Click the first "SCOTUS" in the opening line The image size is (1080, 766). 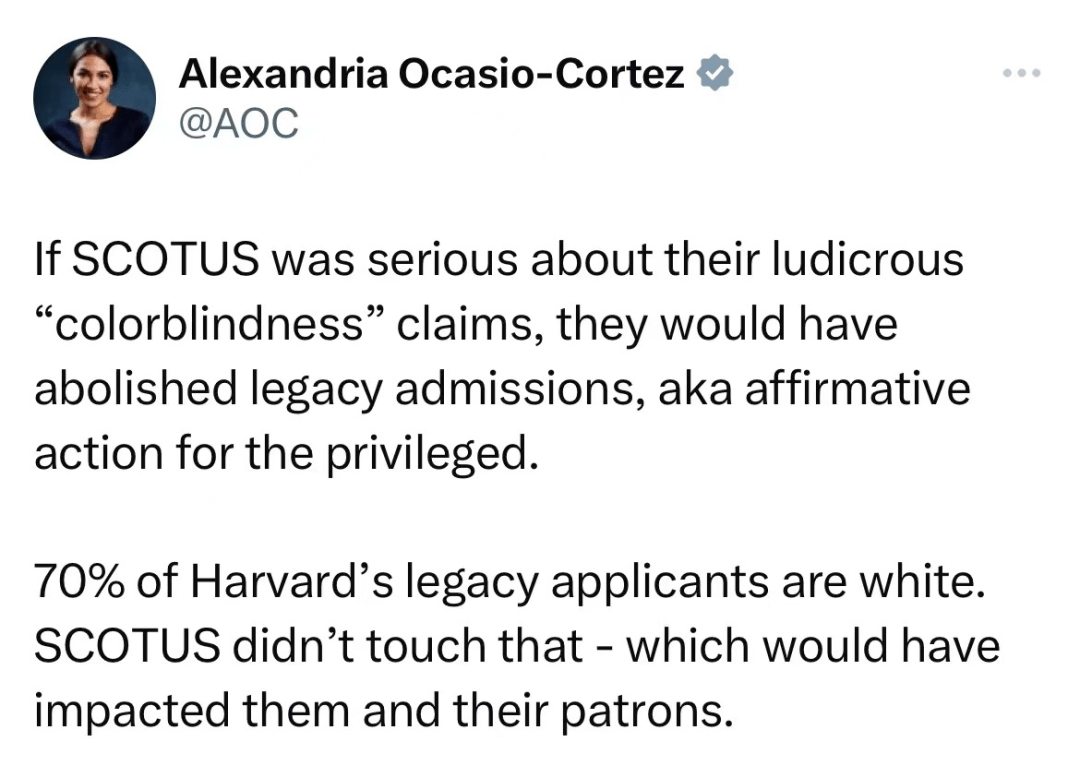click(166, 260)
